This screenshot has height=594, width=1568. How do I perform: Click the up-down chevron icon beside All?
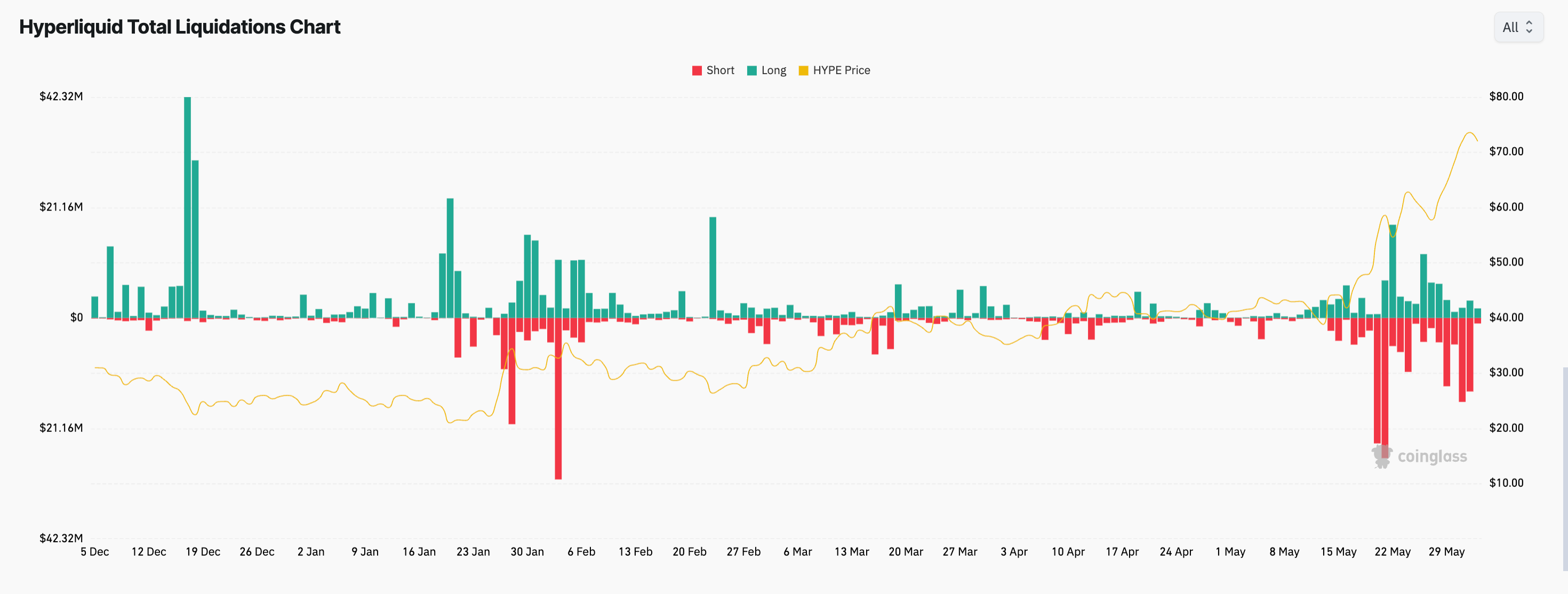click(1529, 27)
